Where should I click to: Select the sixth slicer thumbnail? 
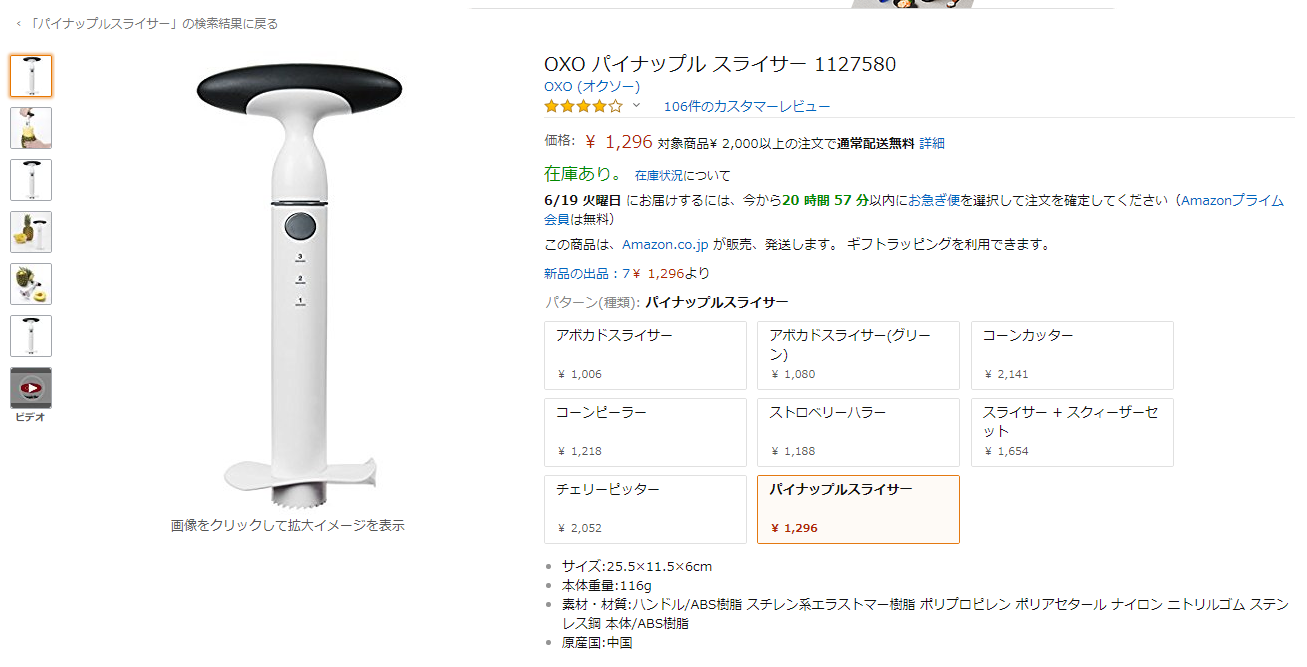pyautogui.click(x=31, y=336)
